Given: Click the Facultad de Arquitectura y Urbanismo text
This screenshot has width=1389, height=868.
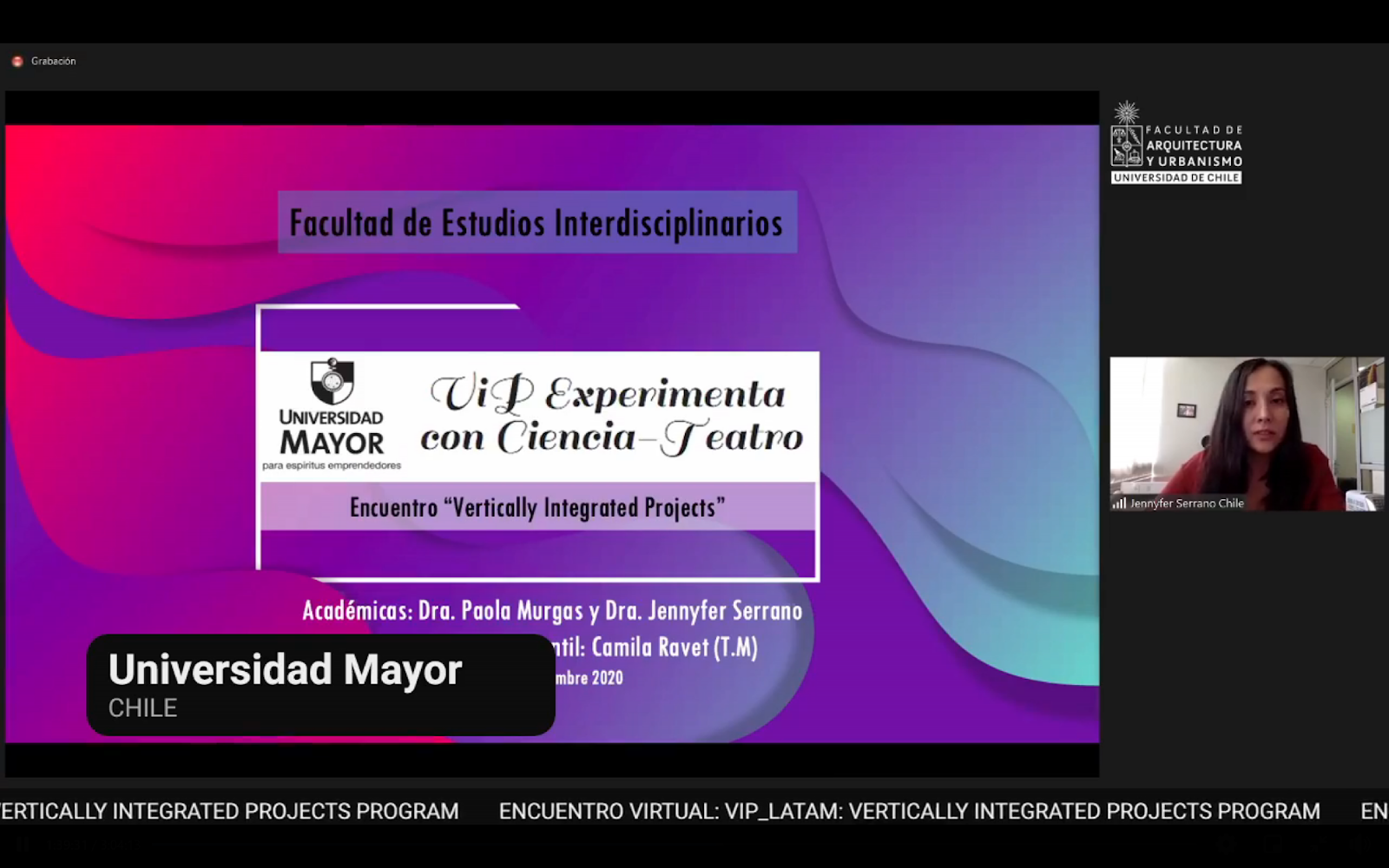Looking at the screenshot, I should coord(1194,145).
